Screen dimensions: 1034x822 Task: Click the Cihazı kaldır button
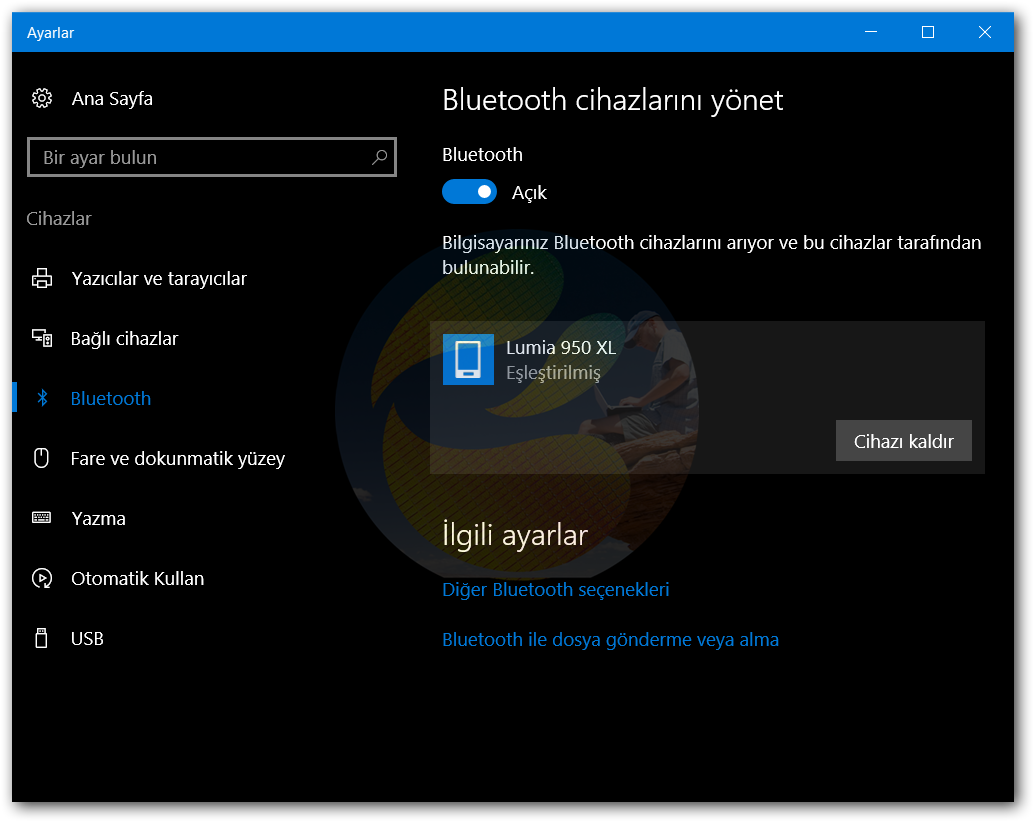click(903, 440)
